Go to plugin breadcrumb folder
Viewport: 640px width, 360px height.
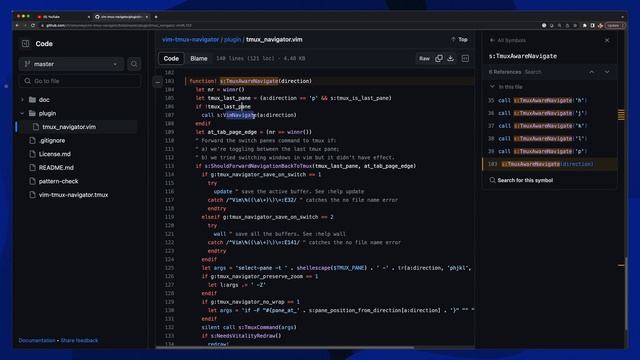pos(232,40)
